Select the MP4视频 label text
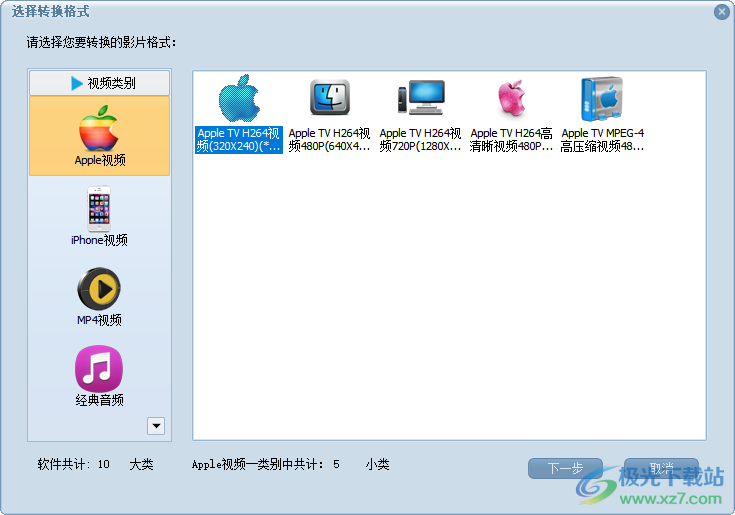This screenshot has height=515, width=735. tap(99, 320)
